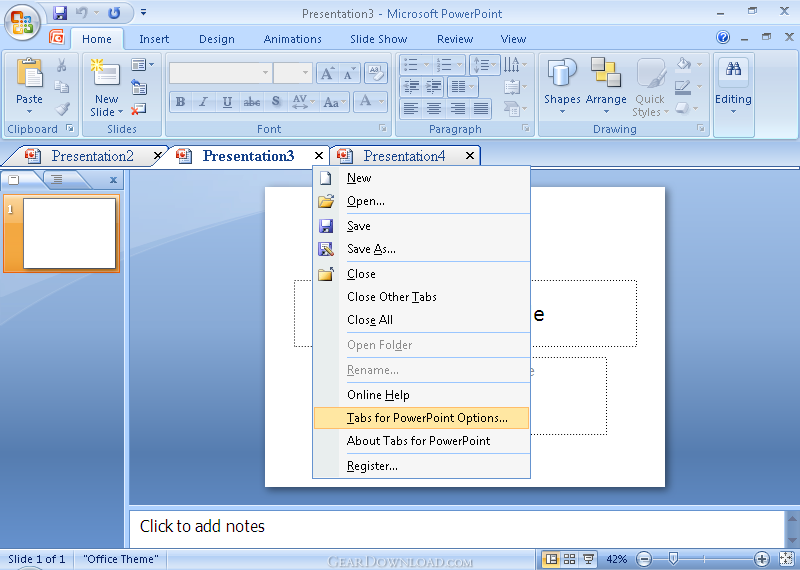The height and width of the screenshot is (570, 800).
Task: Click the Reset slide icon
Action: pos(139,87)
